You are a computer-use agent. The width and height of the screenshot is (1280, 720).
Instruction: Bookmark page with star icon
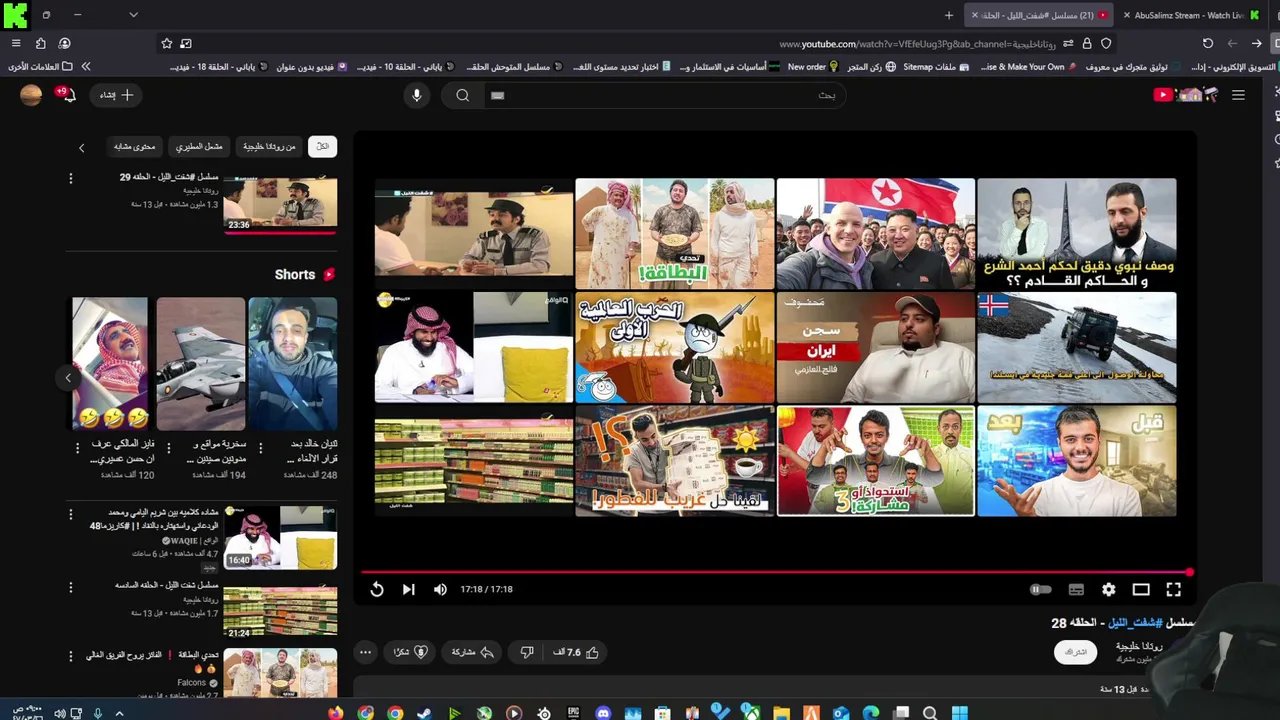(166, 44)
